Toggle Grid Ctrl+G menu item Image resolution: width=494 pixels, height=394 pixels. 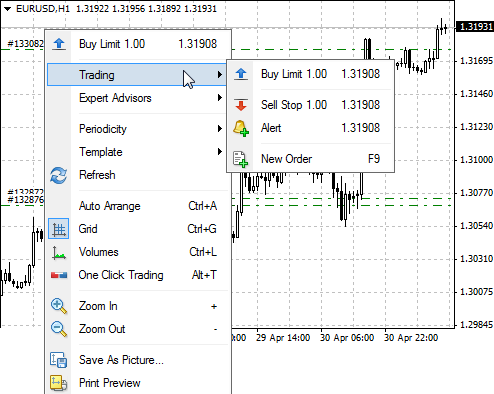coord(138,229)
